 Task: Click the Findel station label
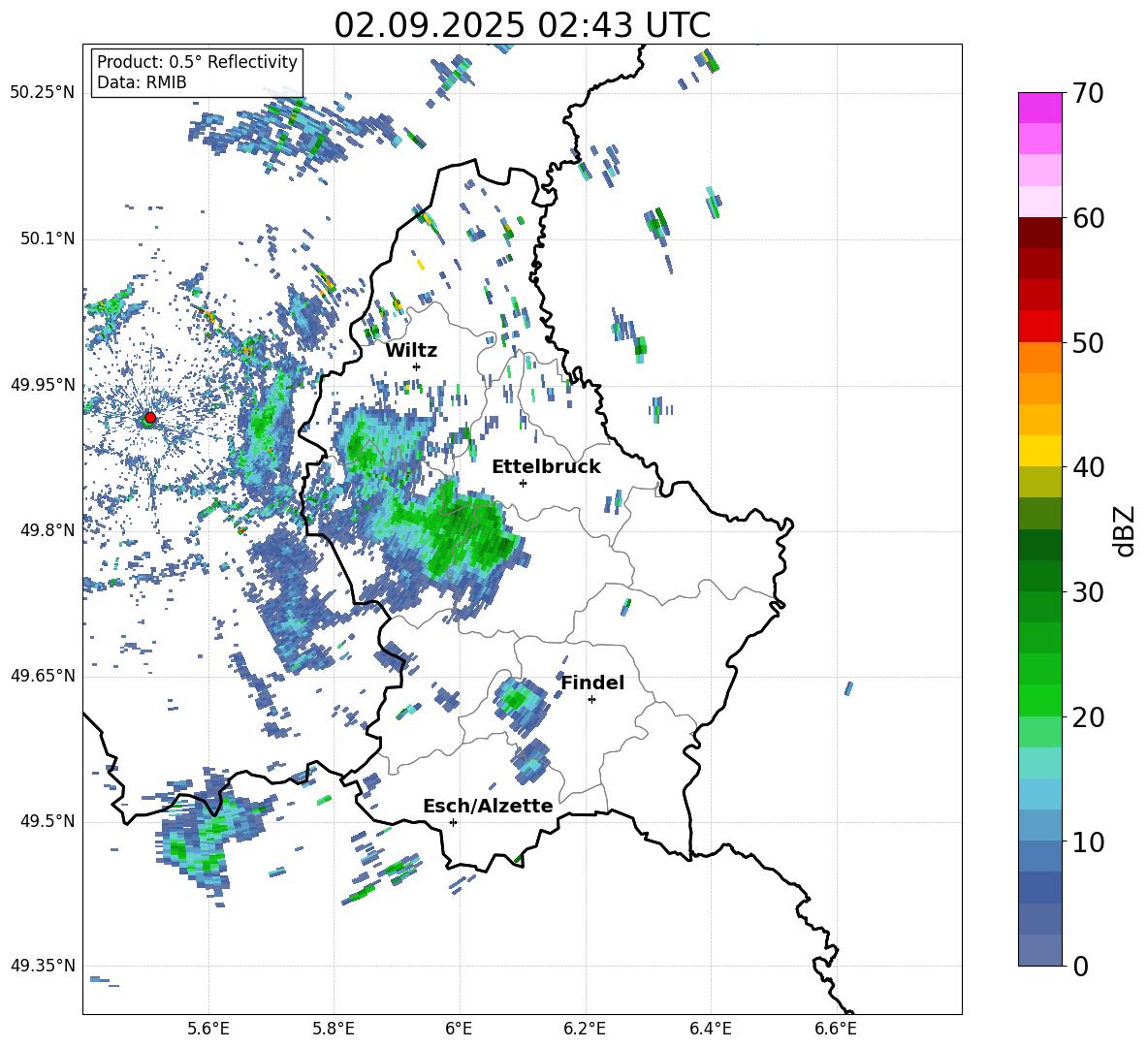[x=592, y=683]
